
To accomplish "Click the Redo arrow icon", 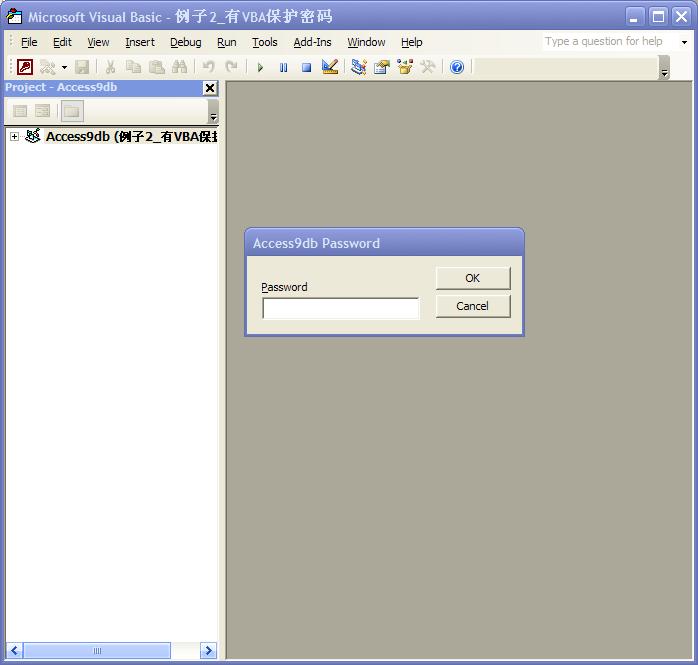I will tap(231, 67).
